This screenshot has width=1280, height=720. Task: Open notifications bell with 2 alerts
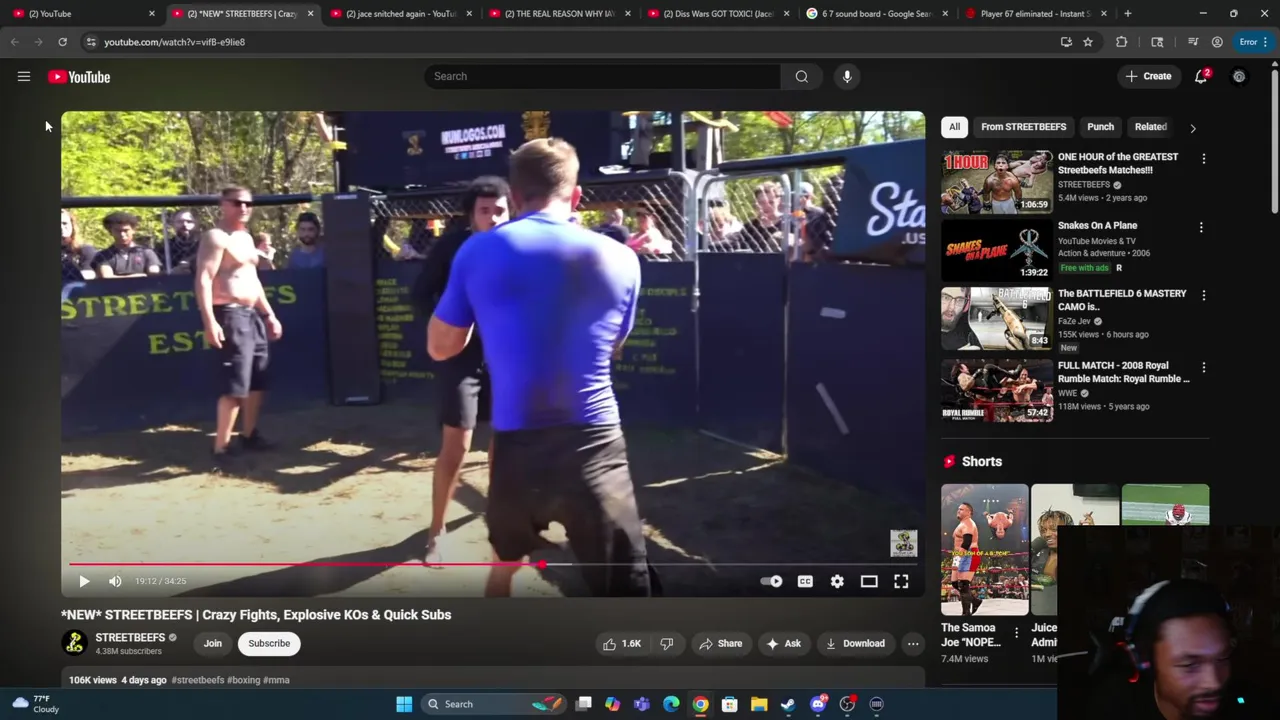pos(1201,76)
